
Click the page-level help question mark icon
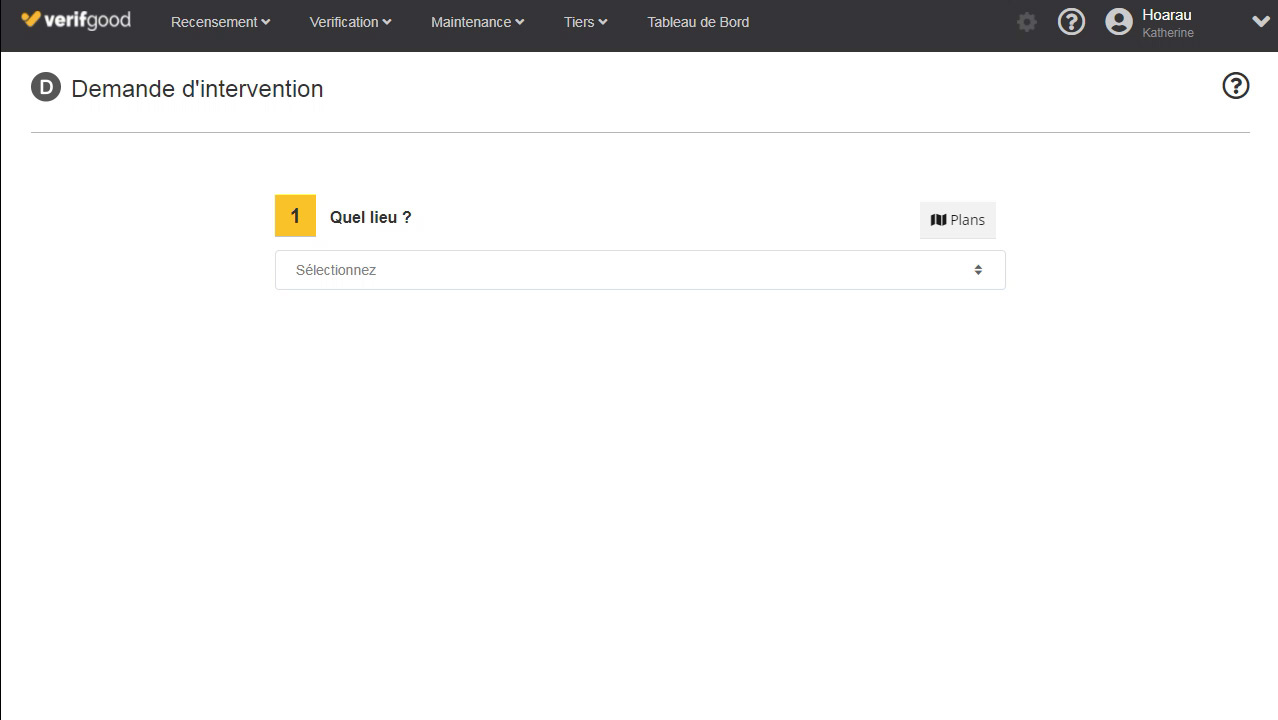pyautogui.click(x=1235, y=86)
